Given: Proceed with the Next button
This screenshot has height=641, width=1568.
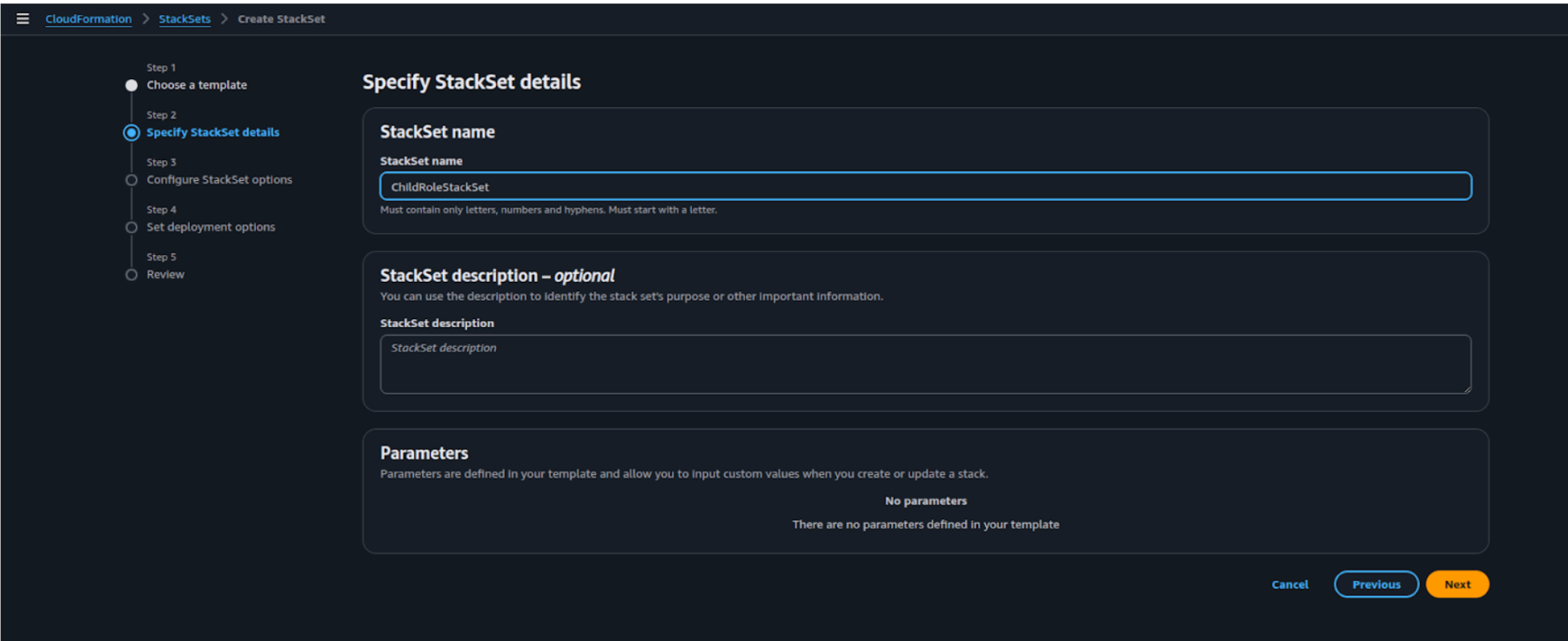Looking at the screenshot, I should (x=1457, y=584).
